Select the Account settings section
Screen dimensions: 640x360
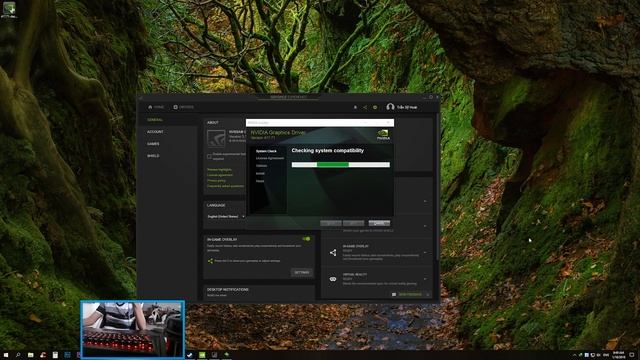(155, 132)
